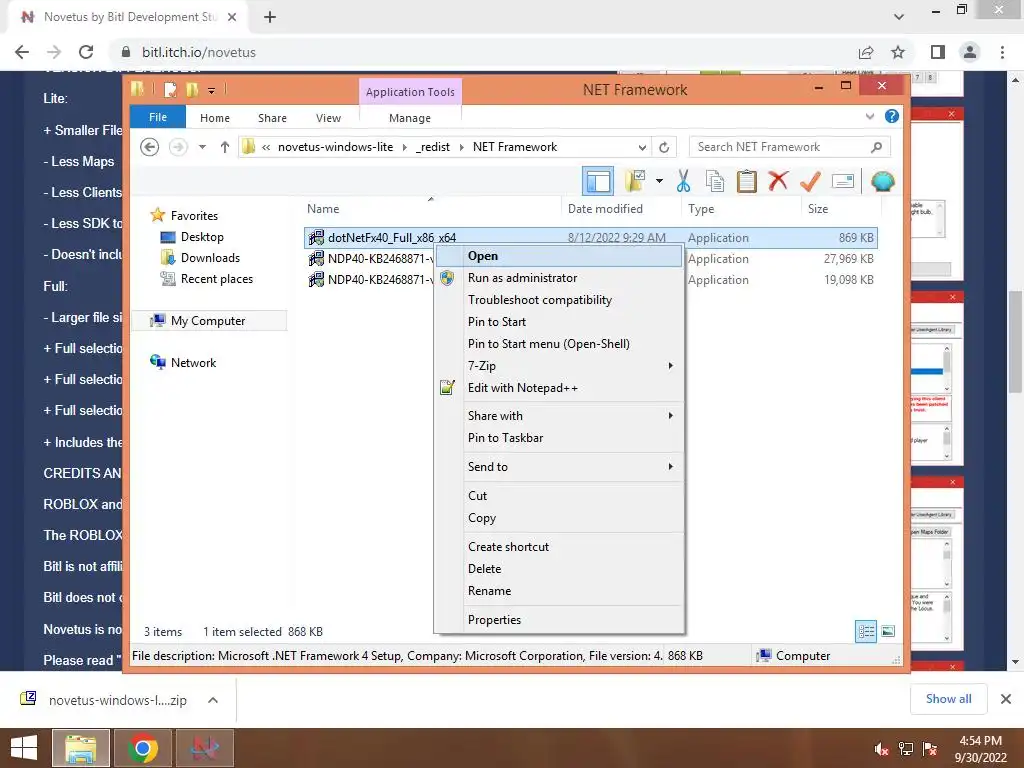
Task: Expand the address bar history dropdown
Action: (x=642, y=147)
